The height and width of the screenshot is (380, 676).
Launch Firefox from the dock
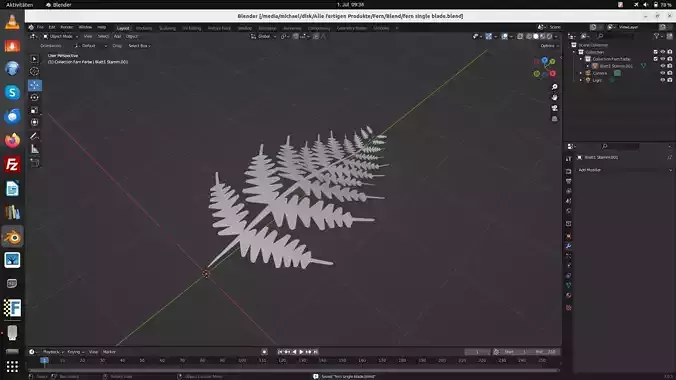(12, 140)
